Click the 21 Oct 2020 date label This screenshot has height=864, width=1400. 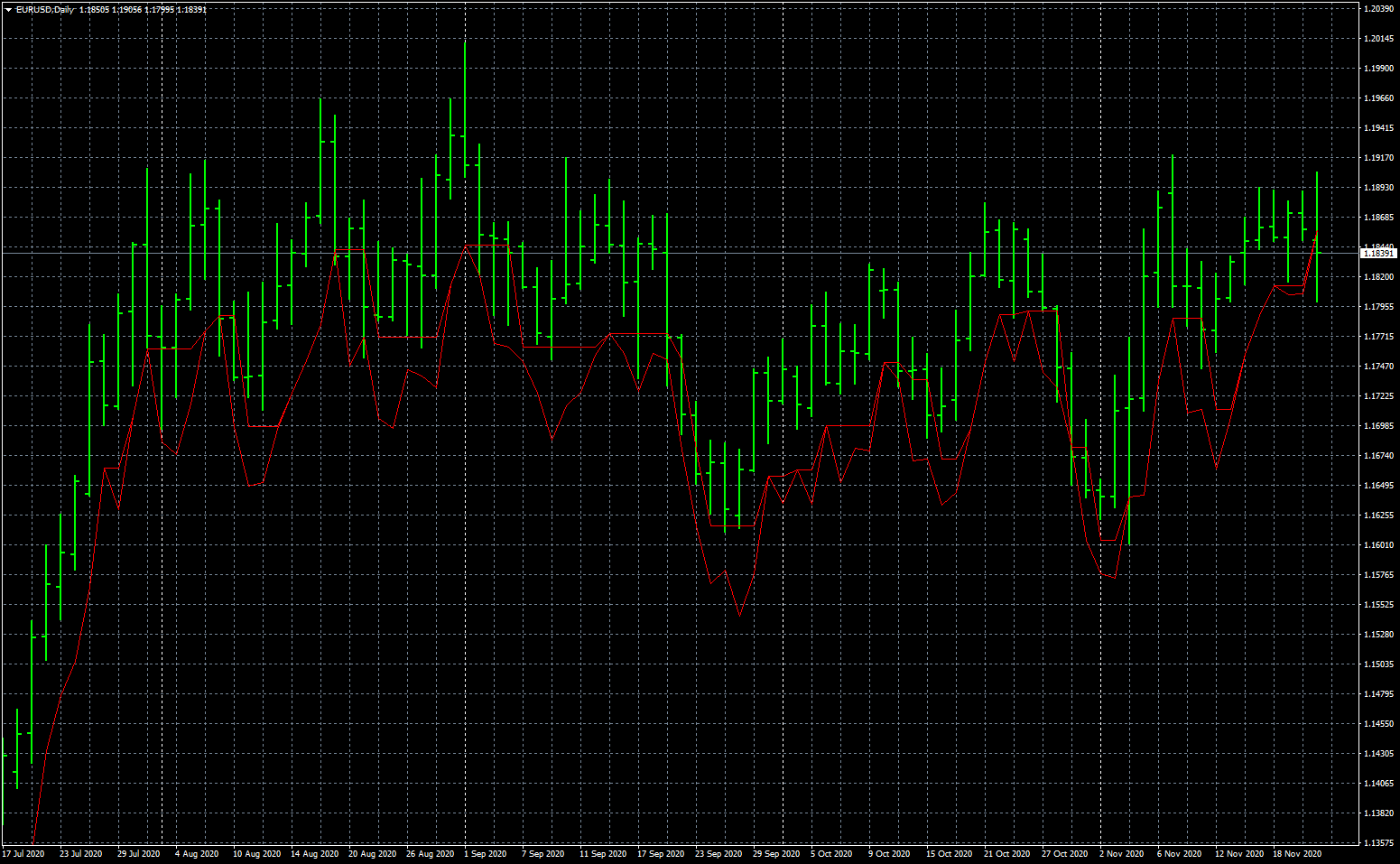[1007, 854]
